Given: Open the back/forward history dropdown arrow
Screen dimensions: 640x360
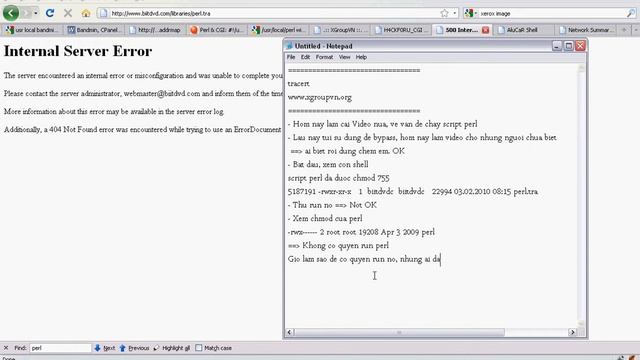Looking at the screenshot, I should click(36, 13).
